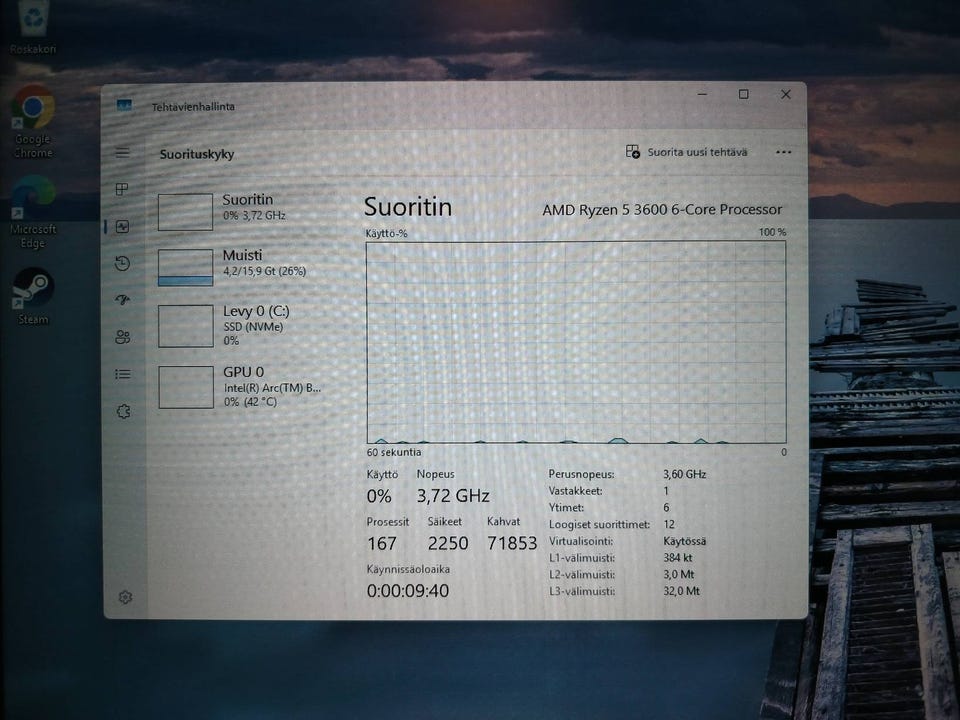Click the CPU usage graph

576,342
